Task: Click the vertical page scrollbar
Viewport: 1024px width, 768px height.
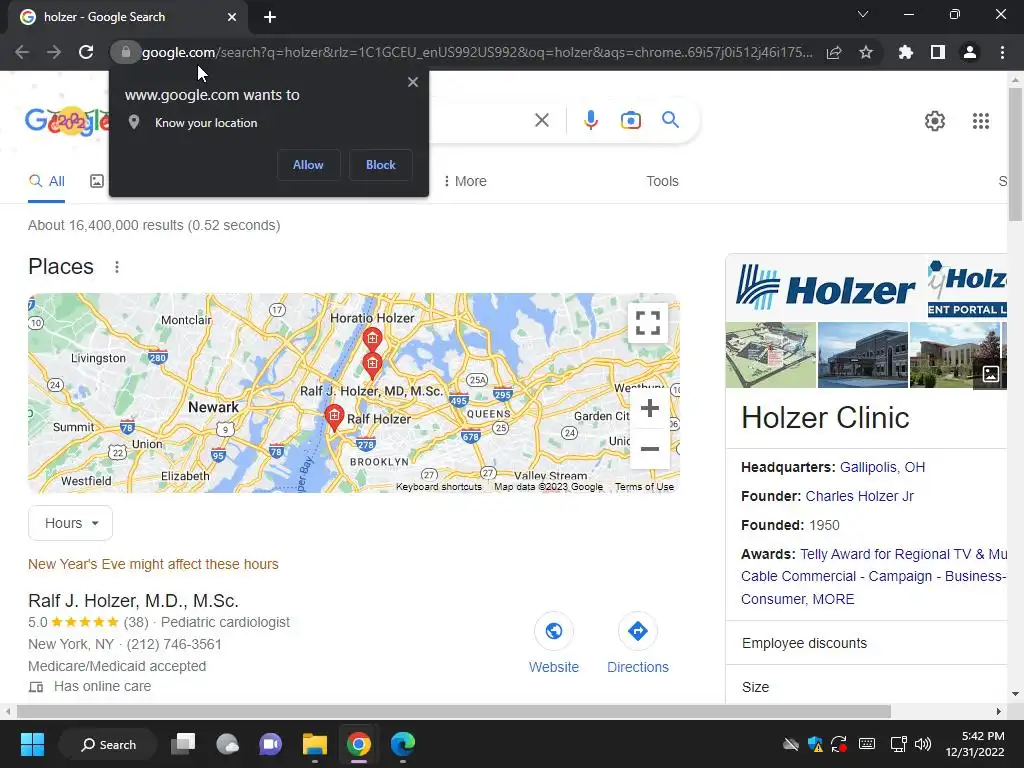Action: pyautogui.click(x=1015, y=155)
